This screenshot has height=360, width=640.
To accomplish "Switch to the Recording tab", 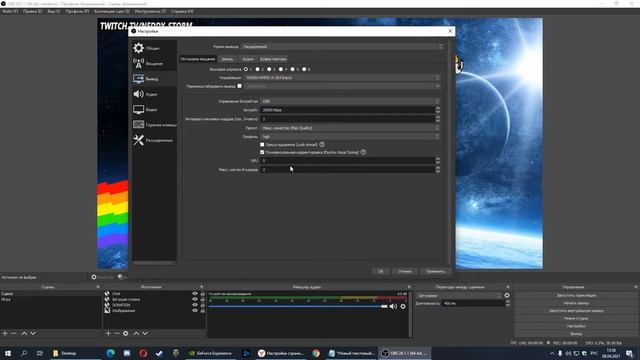I will coord(227,59).
